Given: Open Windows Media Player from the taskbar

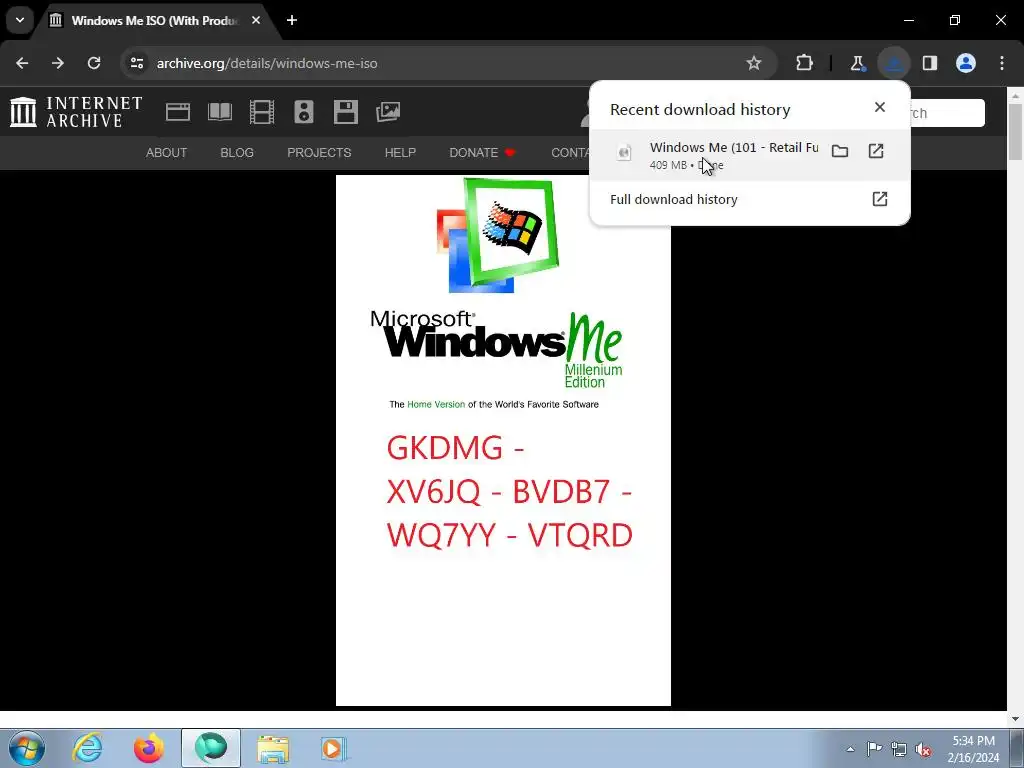Looking at the screenshot, I should pos(333,748).
